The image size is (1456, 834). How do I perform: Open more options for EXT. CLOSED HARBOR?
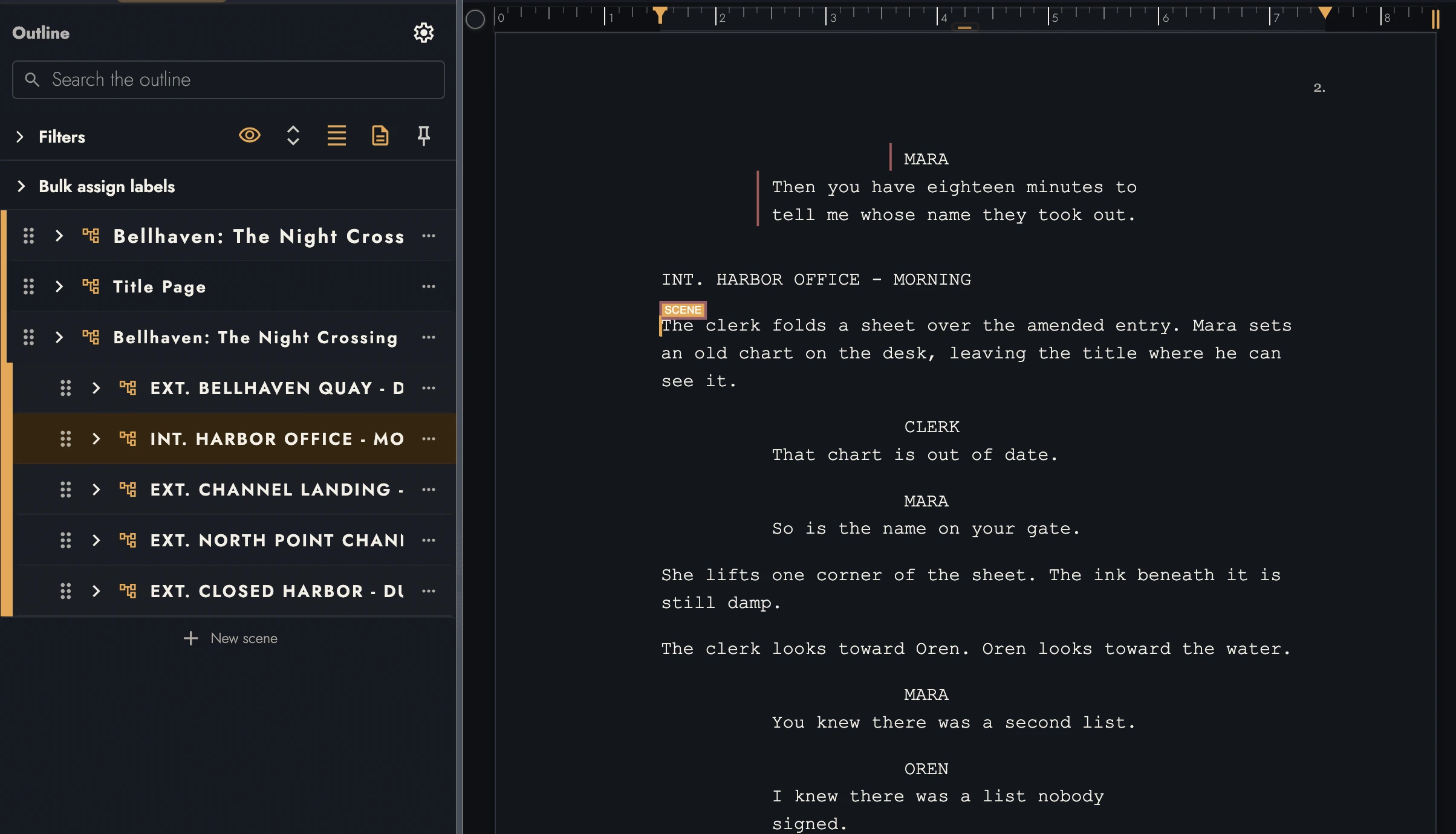pyautogui.click(x=429, y=591)
